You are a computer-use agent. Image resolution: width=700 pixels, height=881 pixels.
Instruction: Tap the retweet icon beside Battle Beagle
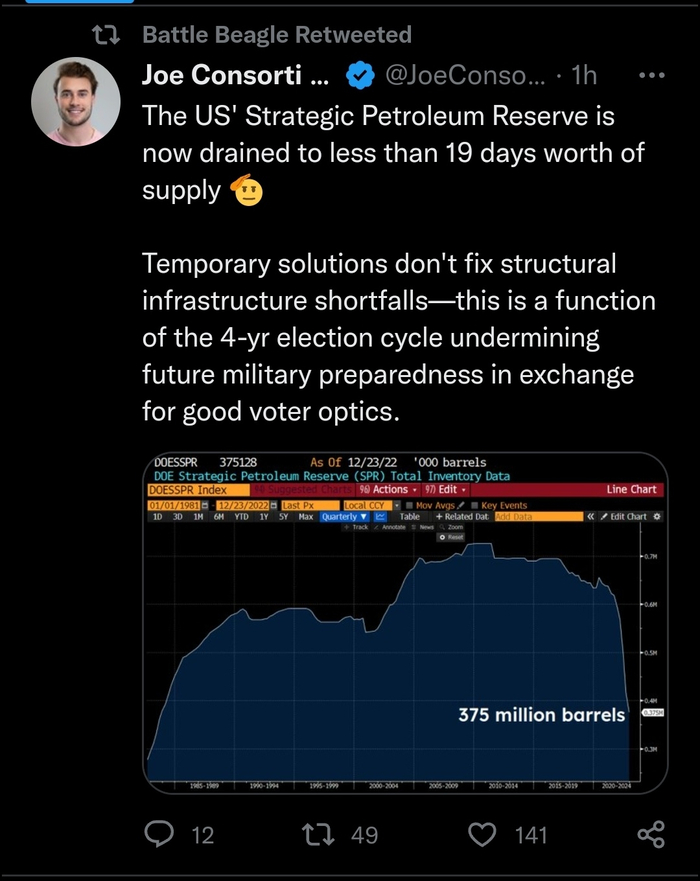click(x=106, y=35)
